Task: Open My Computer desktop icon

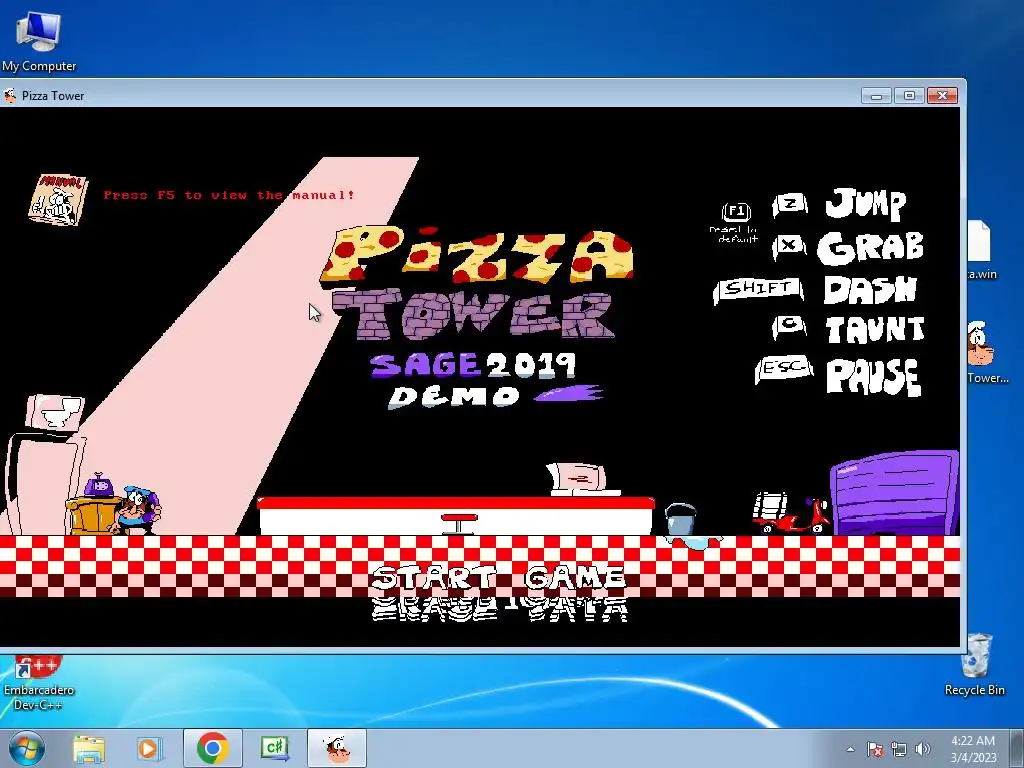Action: tap(39, 42)
